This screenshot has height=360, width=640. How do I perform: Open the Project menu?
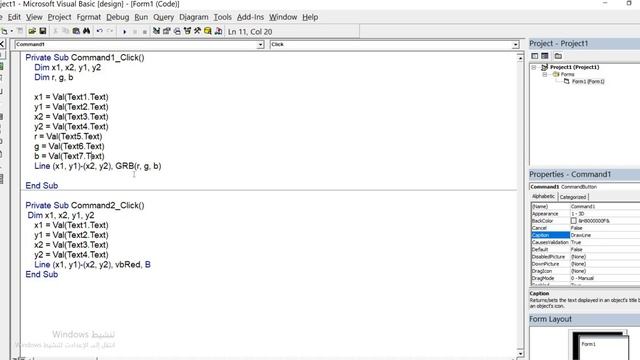pyautogui.click(x=59, y=17)
